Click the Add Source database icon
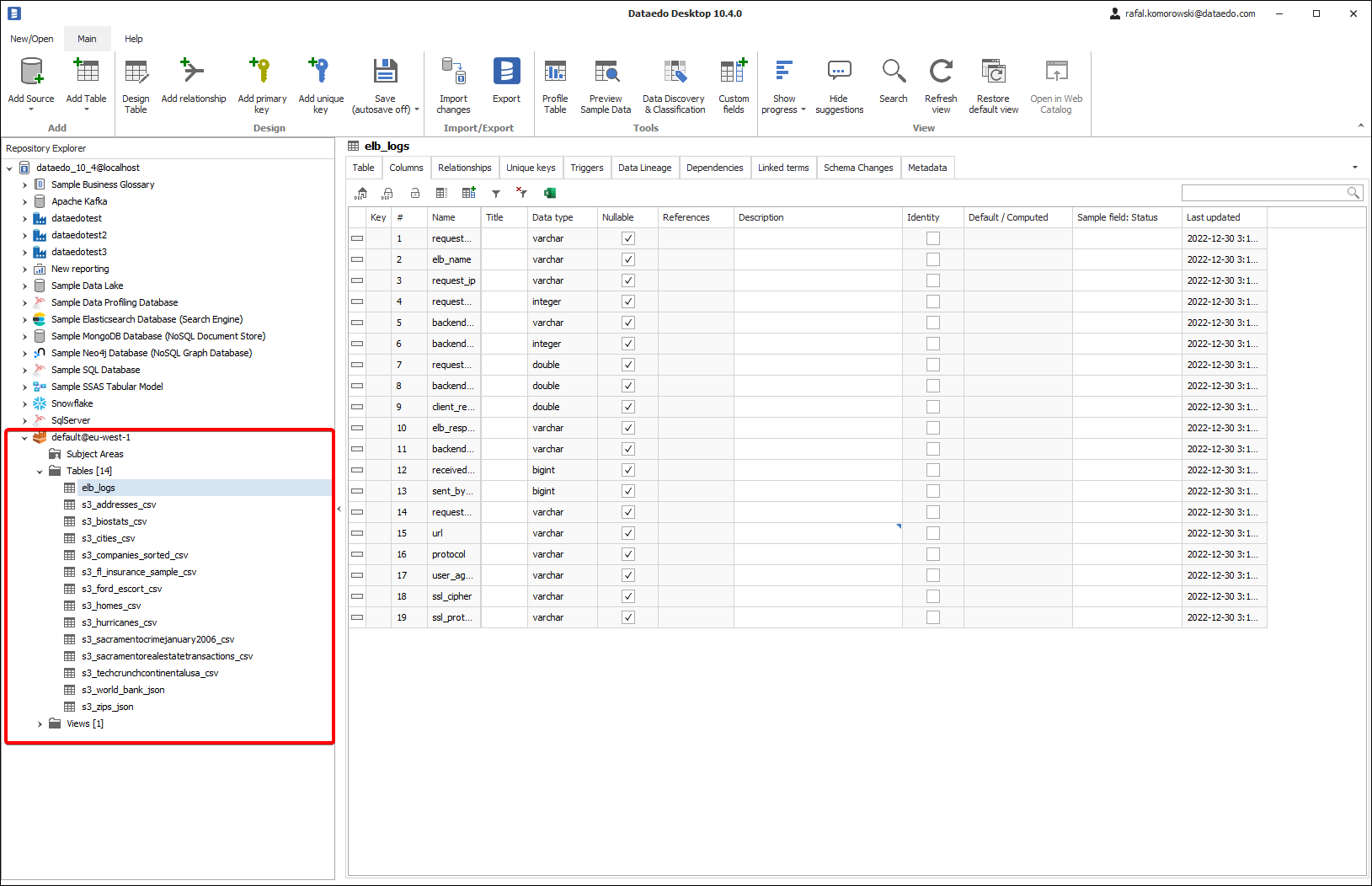1372x886 pixels. pos(31,72)
